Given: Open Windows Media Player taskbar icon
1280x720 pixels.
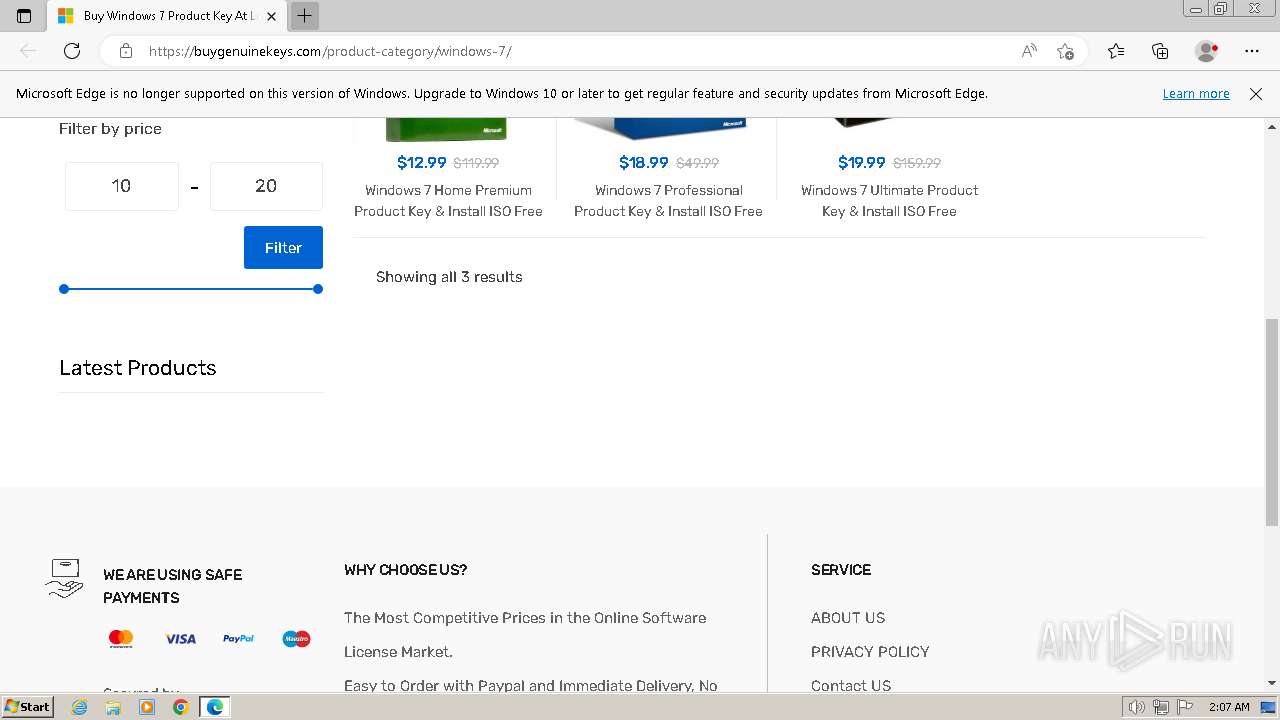Looking at the screenshot, I should (x=147, y=707).
